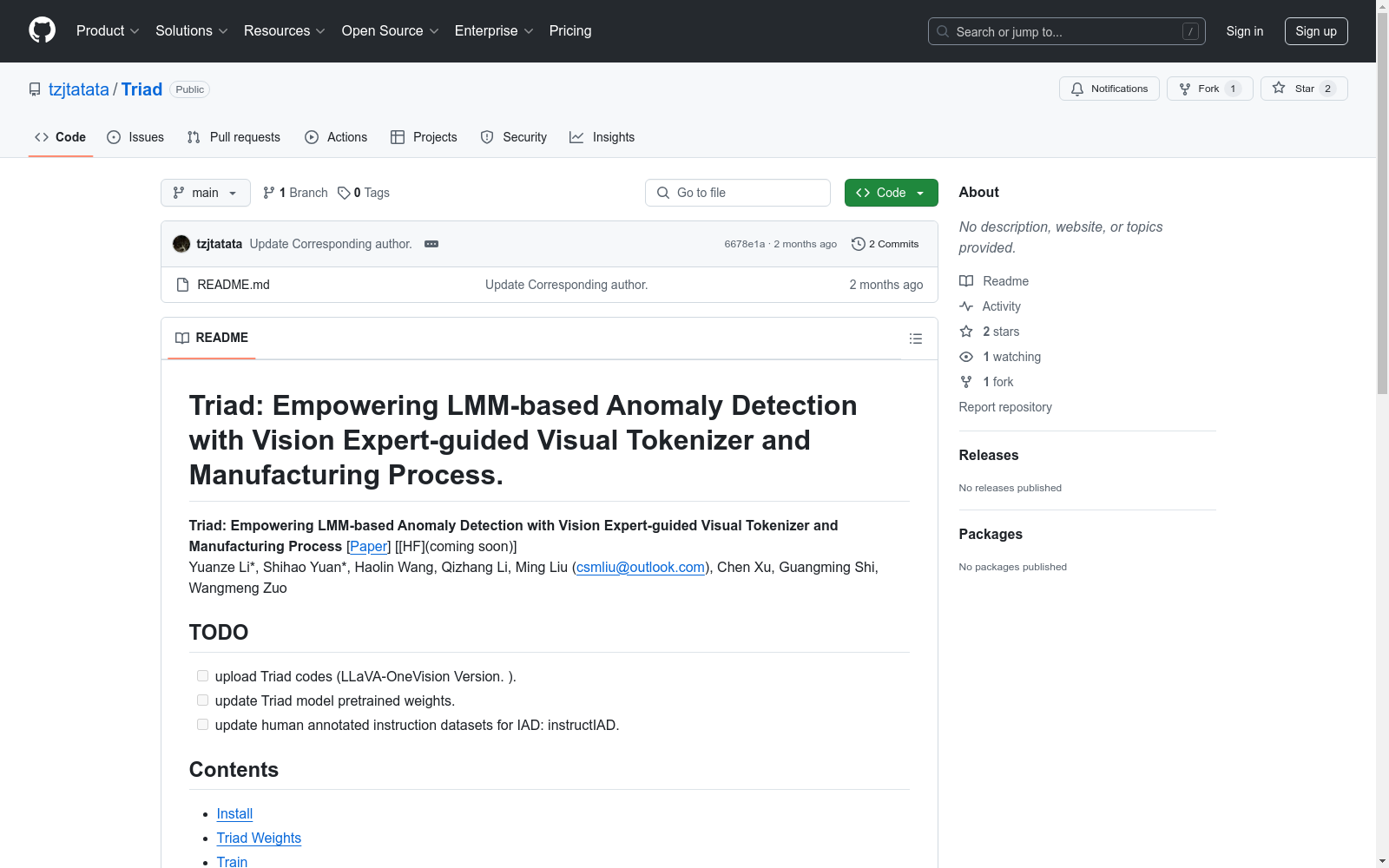Click Report repository link
This screenshot has width=1389, height=868.
[1005, 407]
